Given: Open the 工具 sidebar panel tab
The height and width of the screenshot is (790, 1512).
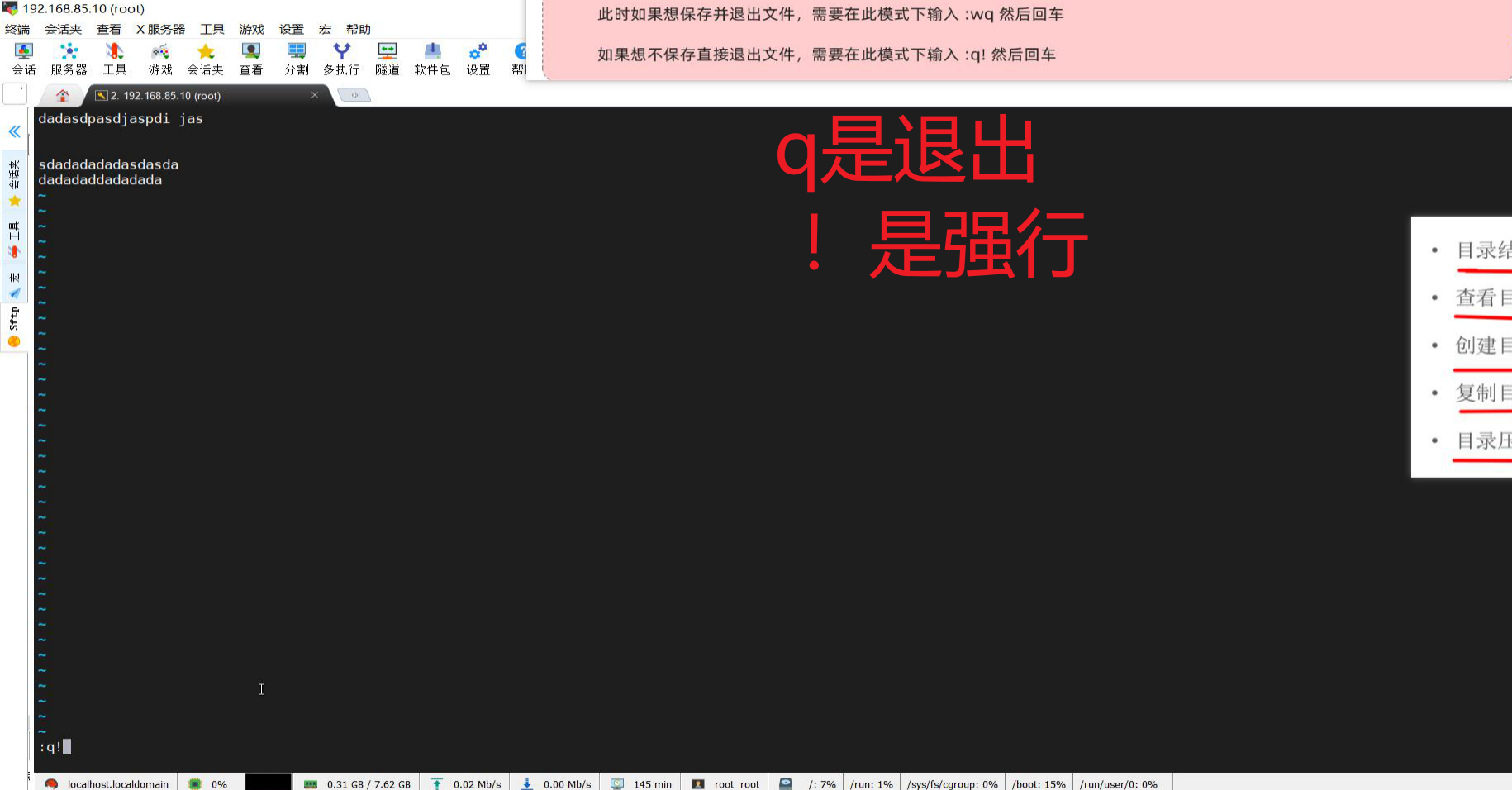Looking at the screenshot, I should pyautogui.click(x=14, y=240).
